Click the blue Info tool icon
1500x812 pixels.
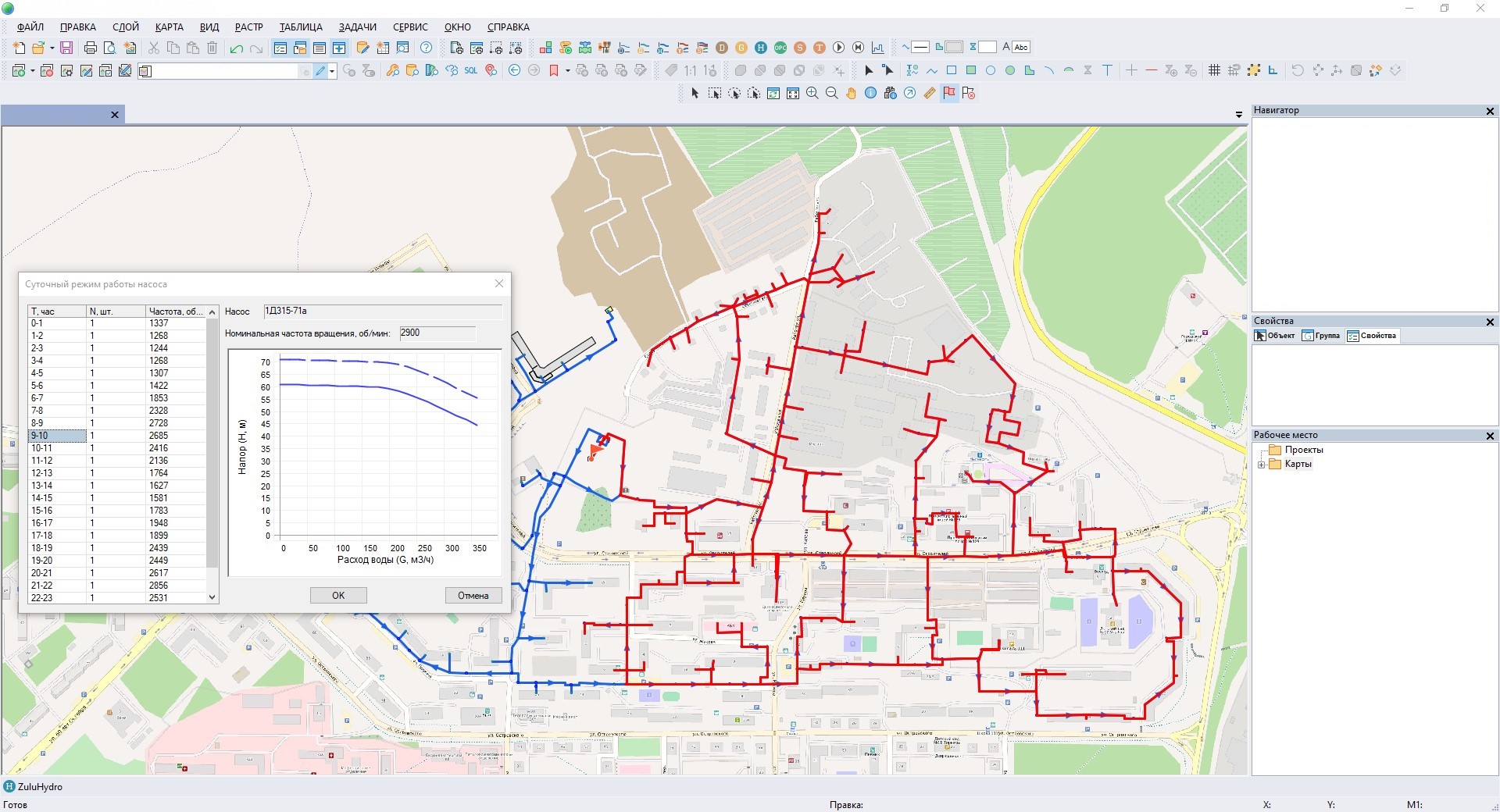coord(870,94)
